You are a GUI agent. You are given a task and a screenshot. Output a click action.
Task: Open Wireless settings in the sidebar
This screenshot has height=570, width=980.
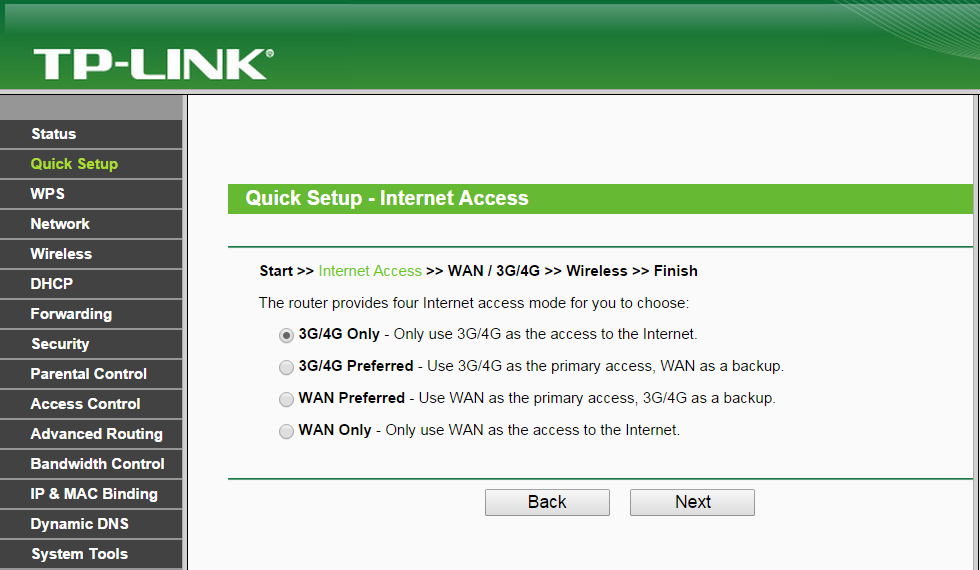pos(61,254)
